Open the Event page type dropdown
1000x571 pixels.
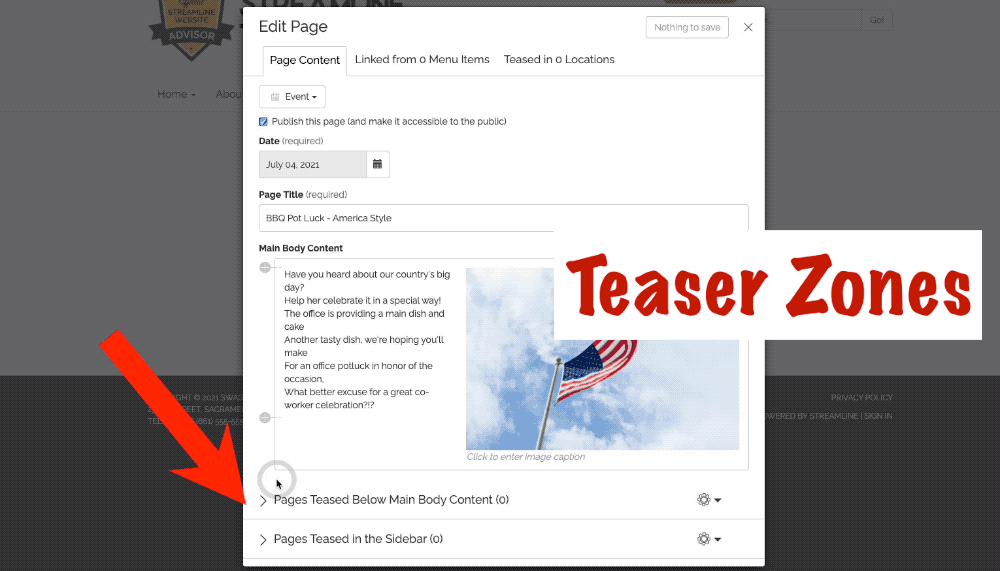(292, 97)
